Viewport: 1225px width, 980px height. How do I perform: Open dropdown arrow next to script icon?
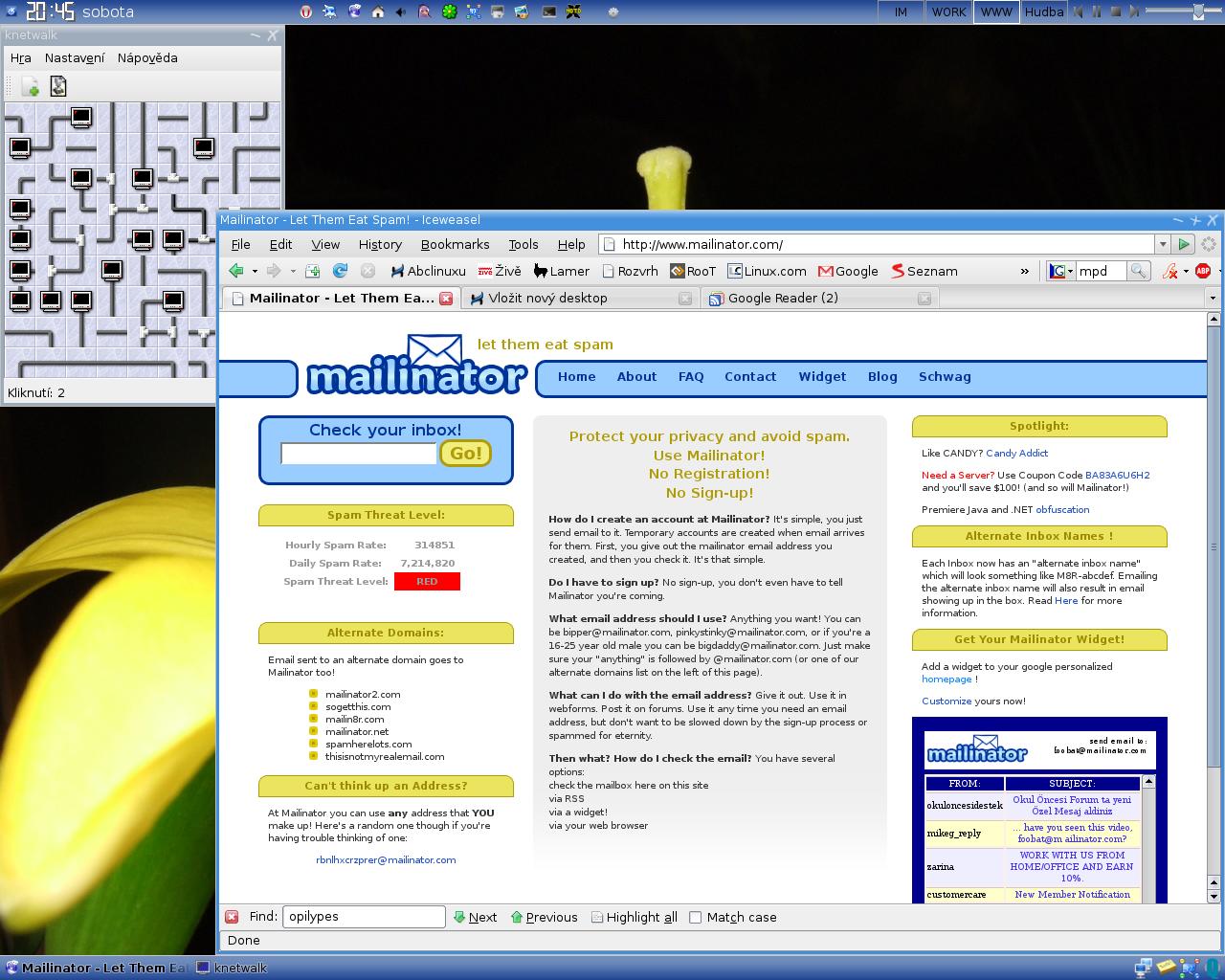(1186, 271)
